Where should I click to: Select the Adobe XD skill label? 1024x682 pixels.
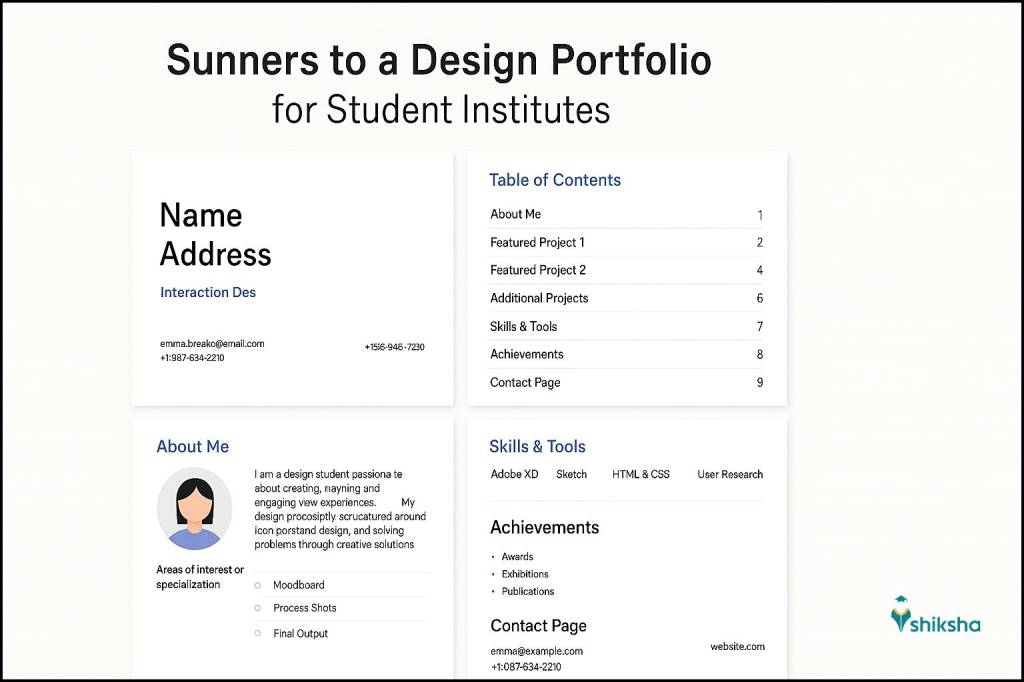tap(514, 474)
